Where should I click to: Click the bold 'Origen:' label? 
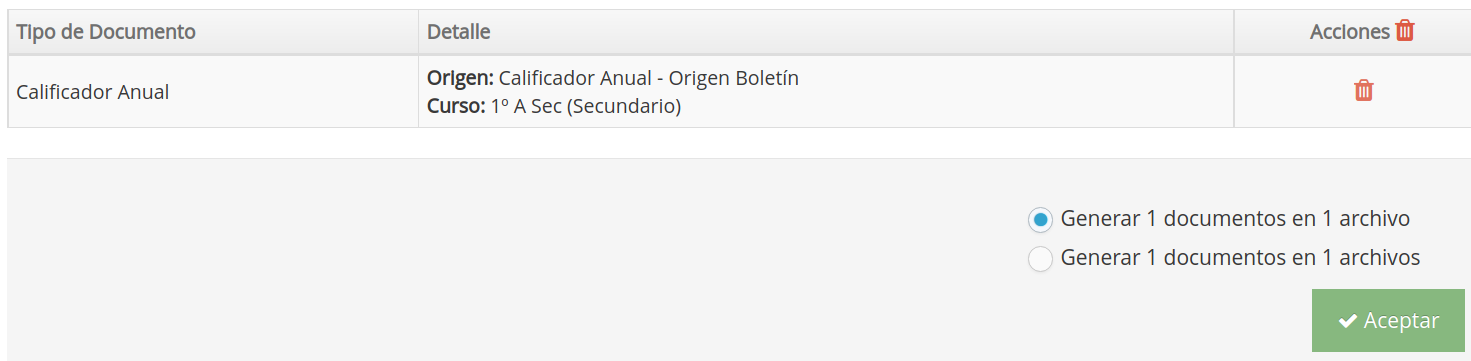[460, 78]
